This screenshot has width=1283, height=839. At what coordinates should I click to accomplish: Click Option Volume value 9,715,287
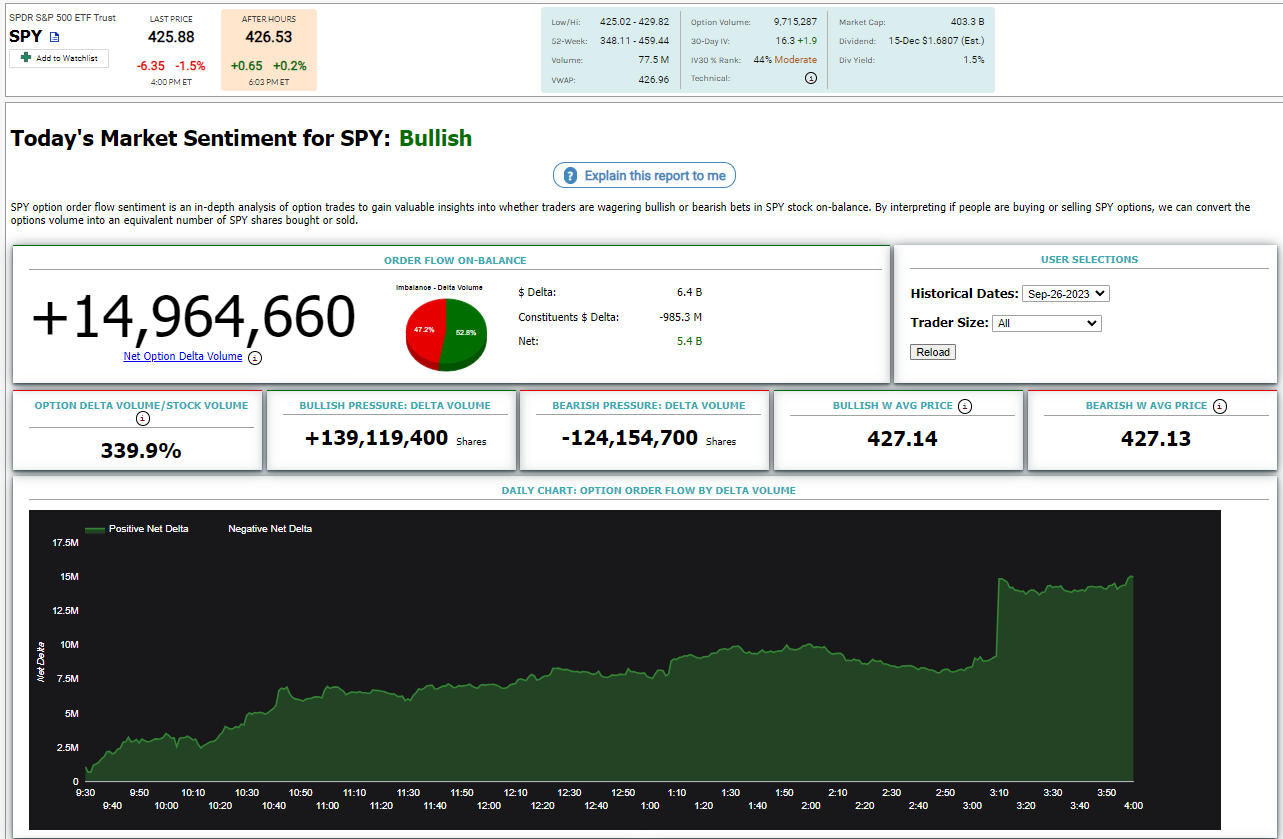click(795, 22)
